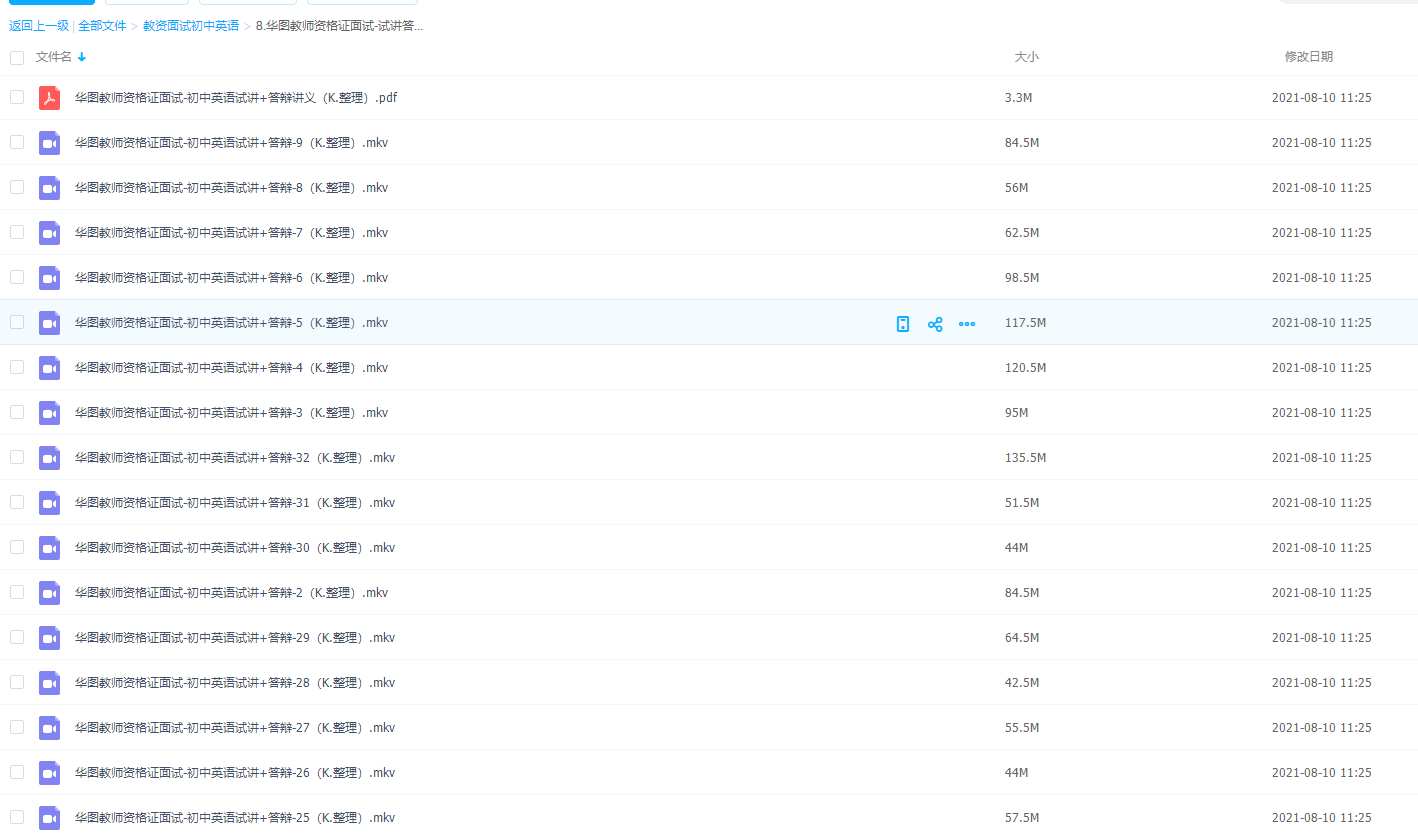This screenshot has height=834, width=1418.
Task: Tick the select-all checkbox beside 文件名 header
Action: coord(17,58)
